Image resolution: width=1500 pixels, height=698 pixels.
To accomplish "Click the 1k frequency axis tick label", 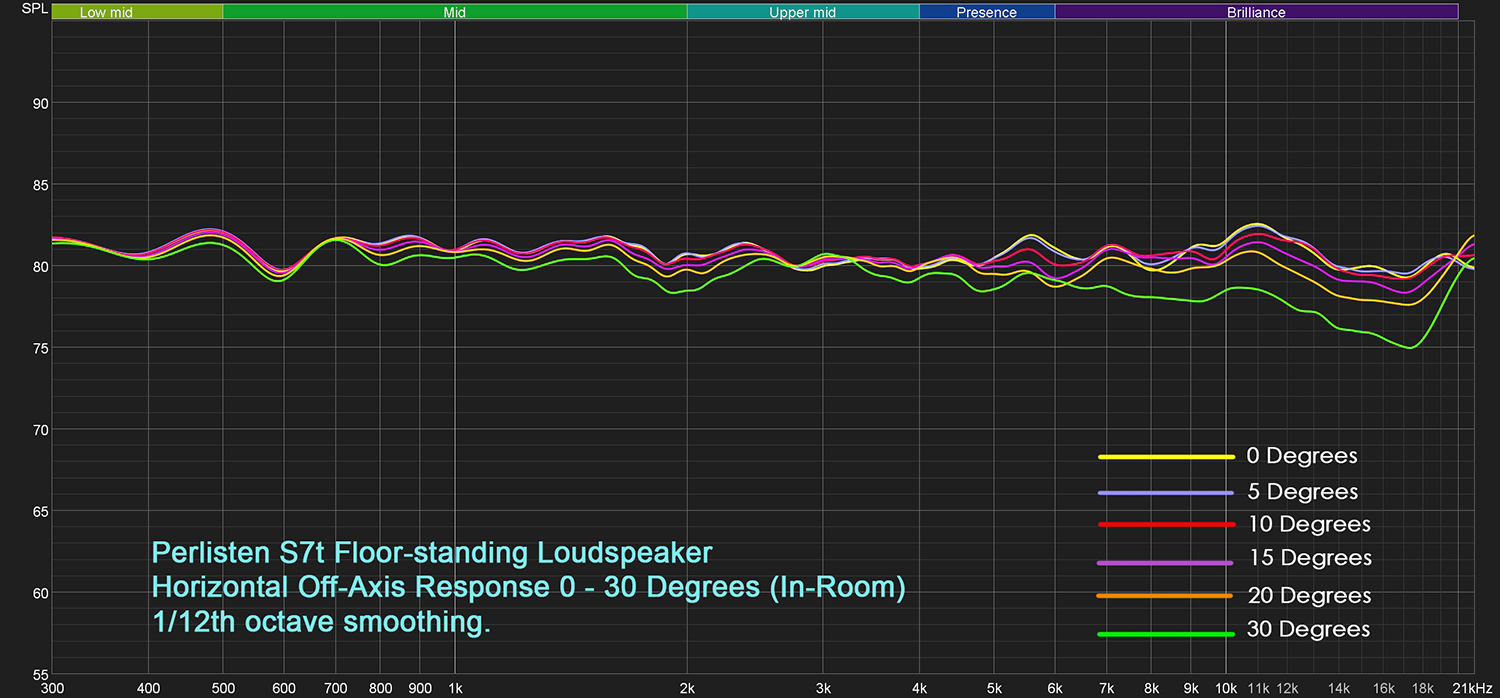I will (x=455, y=690).
